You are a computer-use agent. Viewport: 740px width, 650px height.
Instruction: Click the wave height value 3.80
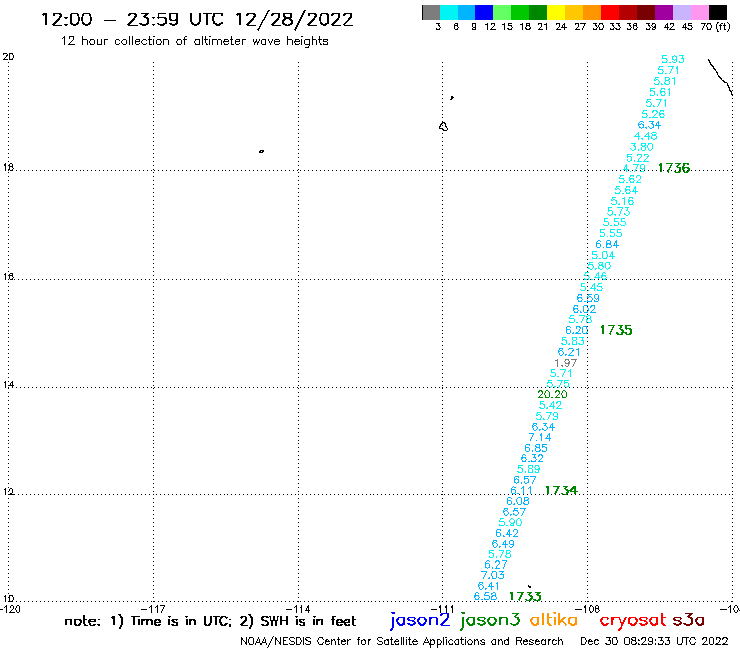(642, 147)
